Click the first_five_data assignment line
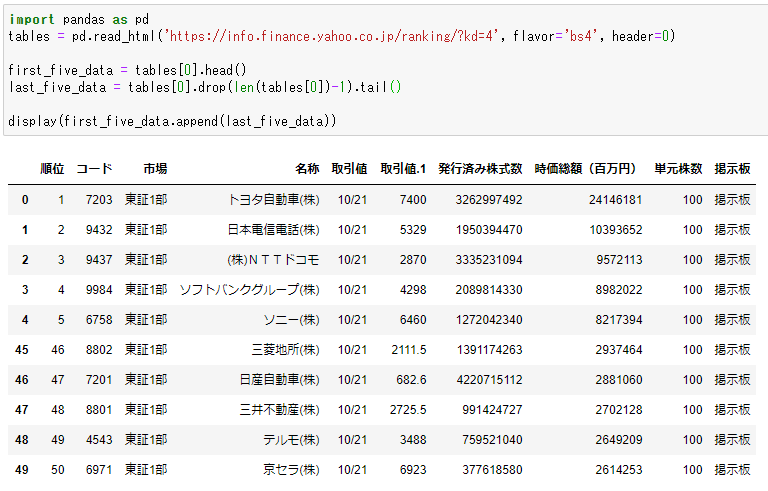This screenshot has height=491, width=768. click(127, 70)
